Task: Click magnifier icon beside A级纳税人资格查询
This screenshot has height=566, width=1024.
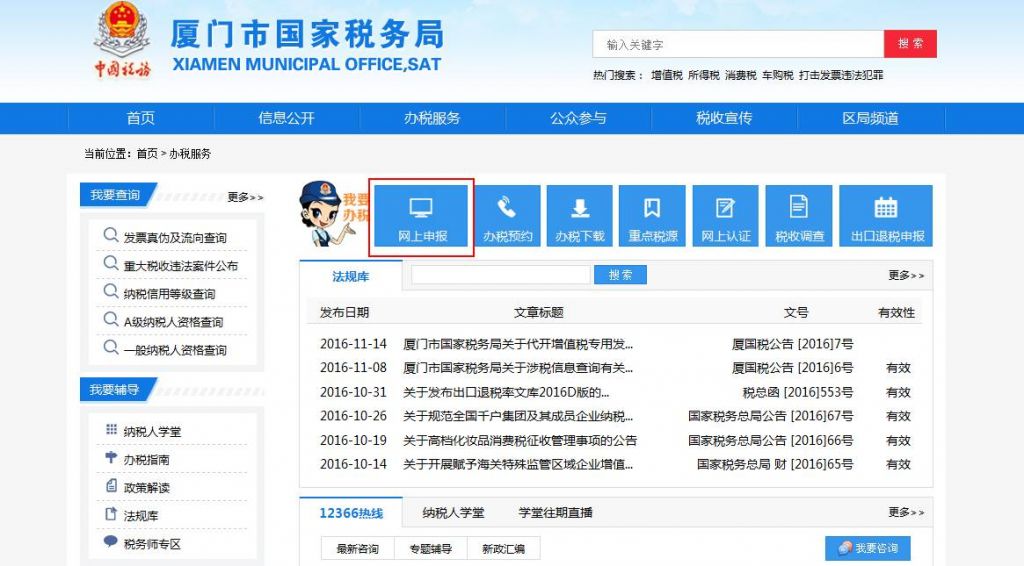Action: coord(110,319)
